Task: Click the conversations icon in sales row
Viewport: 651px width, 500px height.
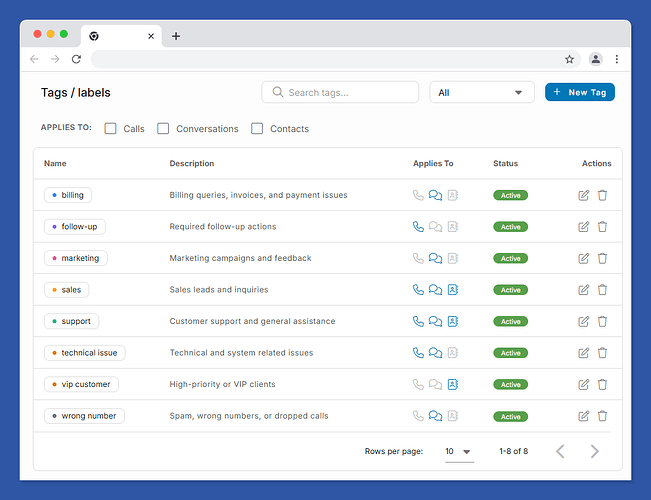Action: pyautogui.click(x=435, y=290)
